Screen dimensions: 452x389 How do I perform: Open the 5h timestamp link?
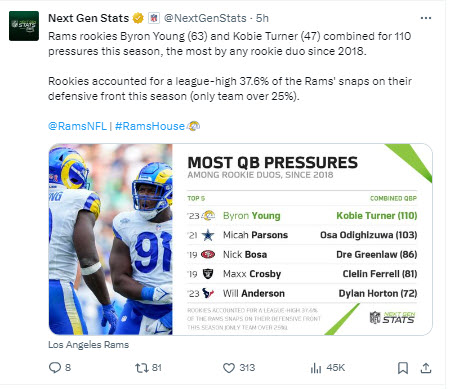coord(262,18)
